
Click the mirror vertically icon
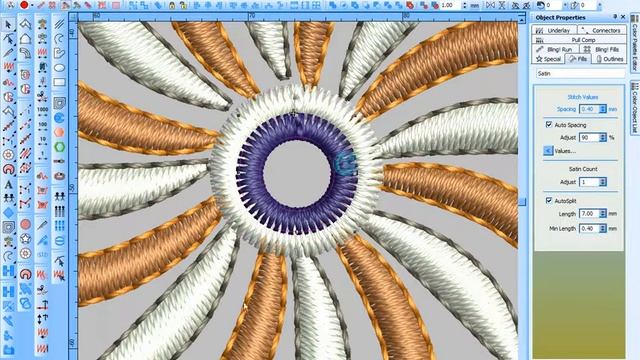tap(502, 5)
